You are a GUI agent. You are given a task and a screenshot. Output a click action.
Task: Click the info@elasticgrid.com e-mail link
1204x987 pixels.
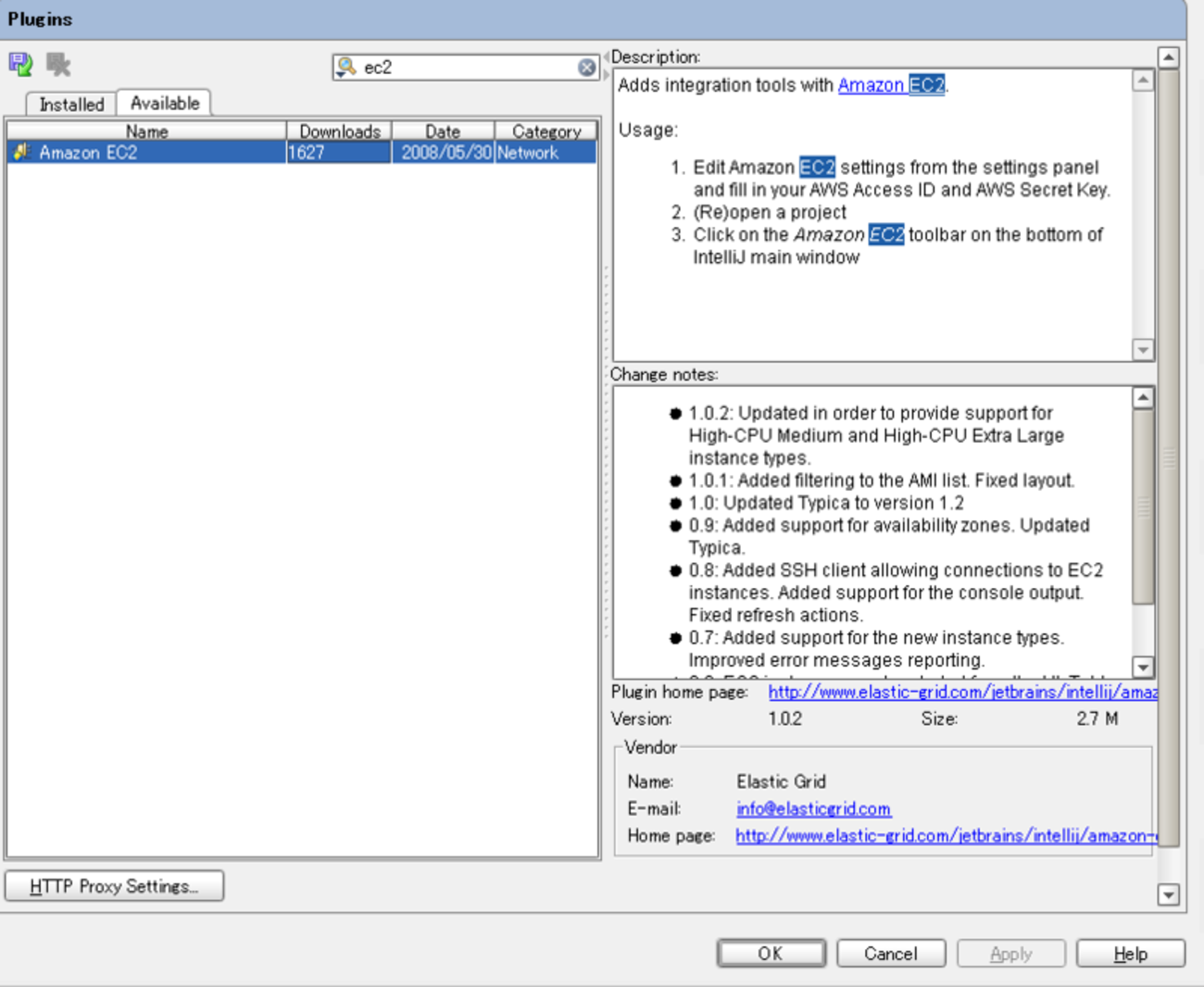pyautogui.click(x=814, y=808)
